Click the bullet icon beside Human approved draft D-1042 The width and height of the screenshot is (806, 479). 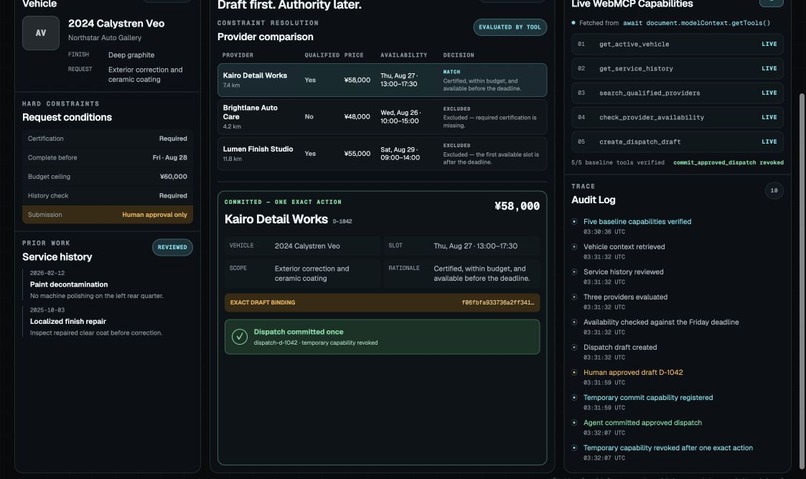click(x=574, y=372)
